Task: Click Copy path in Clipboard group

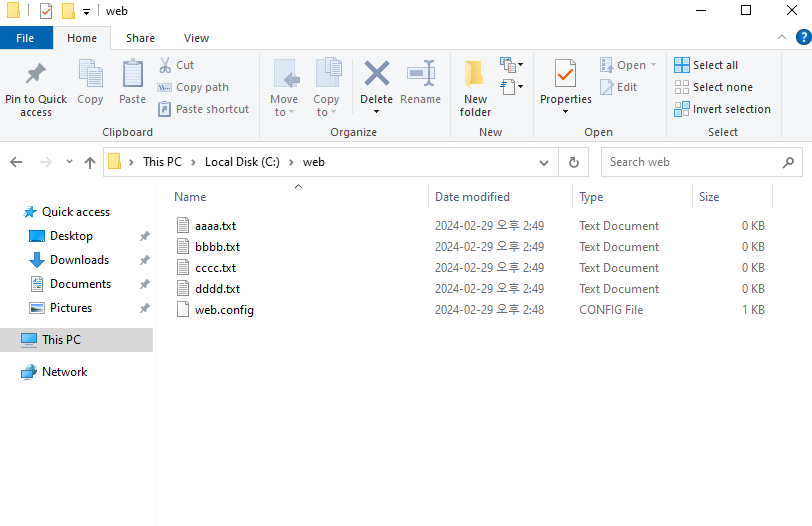Action: 193,87
